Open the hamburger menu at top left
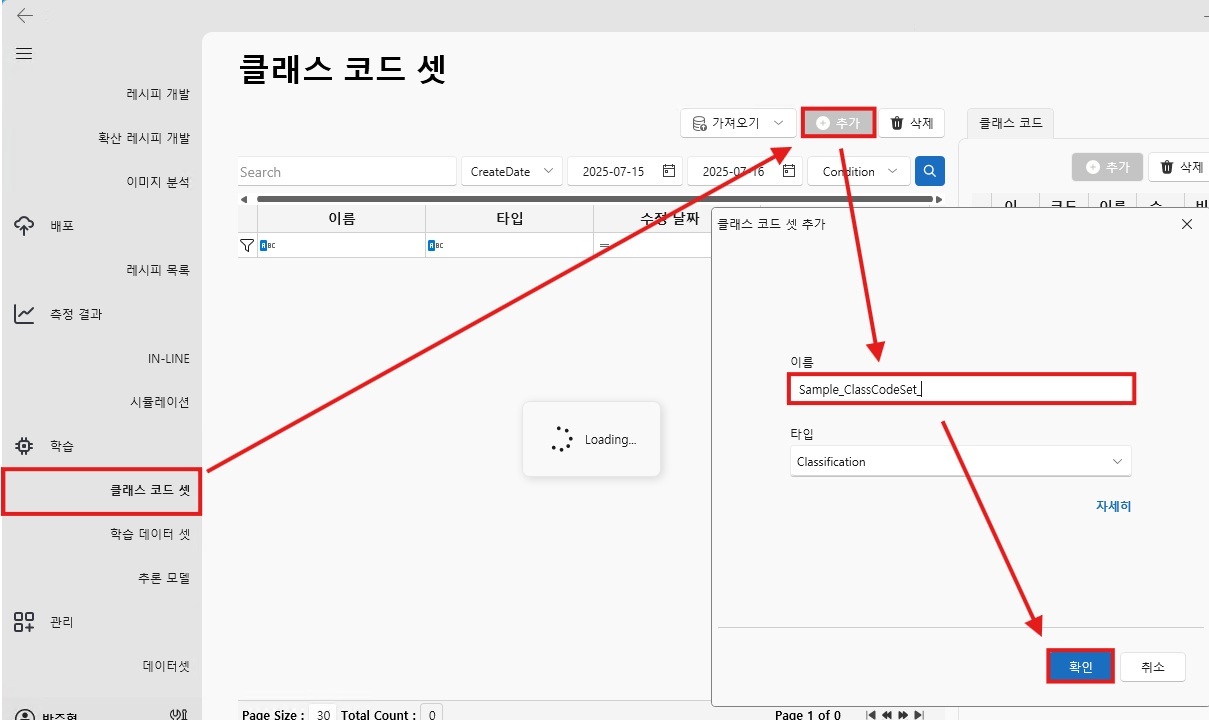Viewport: 1209px width, 720px height. 24,54
